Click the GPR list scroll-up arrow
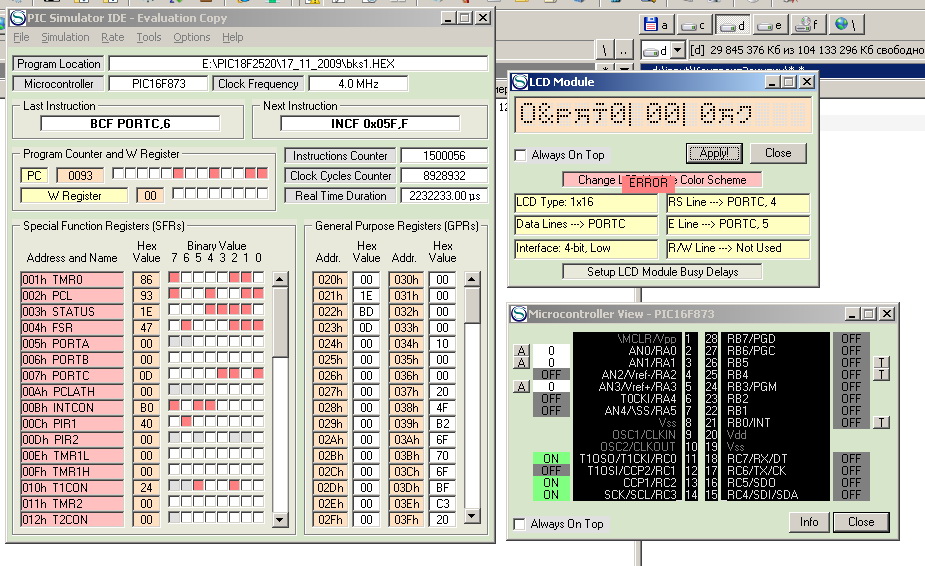Image resolution: width=925 pixels, height=566 pixels. pyautogui.click(x=472, y=279)
